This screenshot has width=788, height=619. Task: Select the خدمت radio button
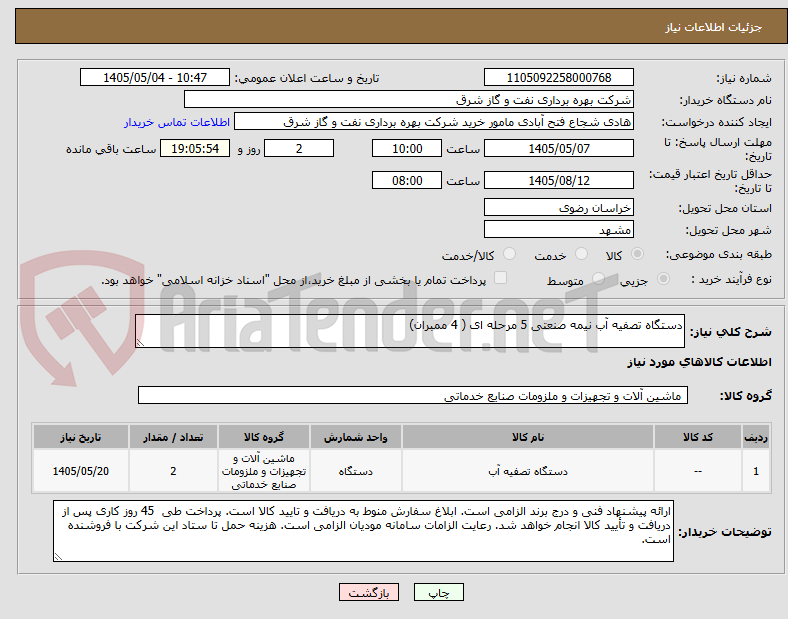(x=581, y=254)
